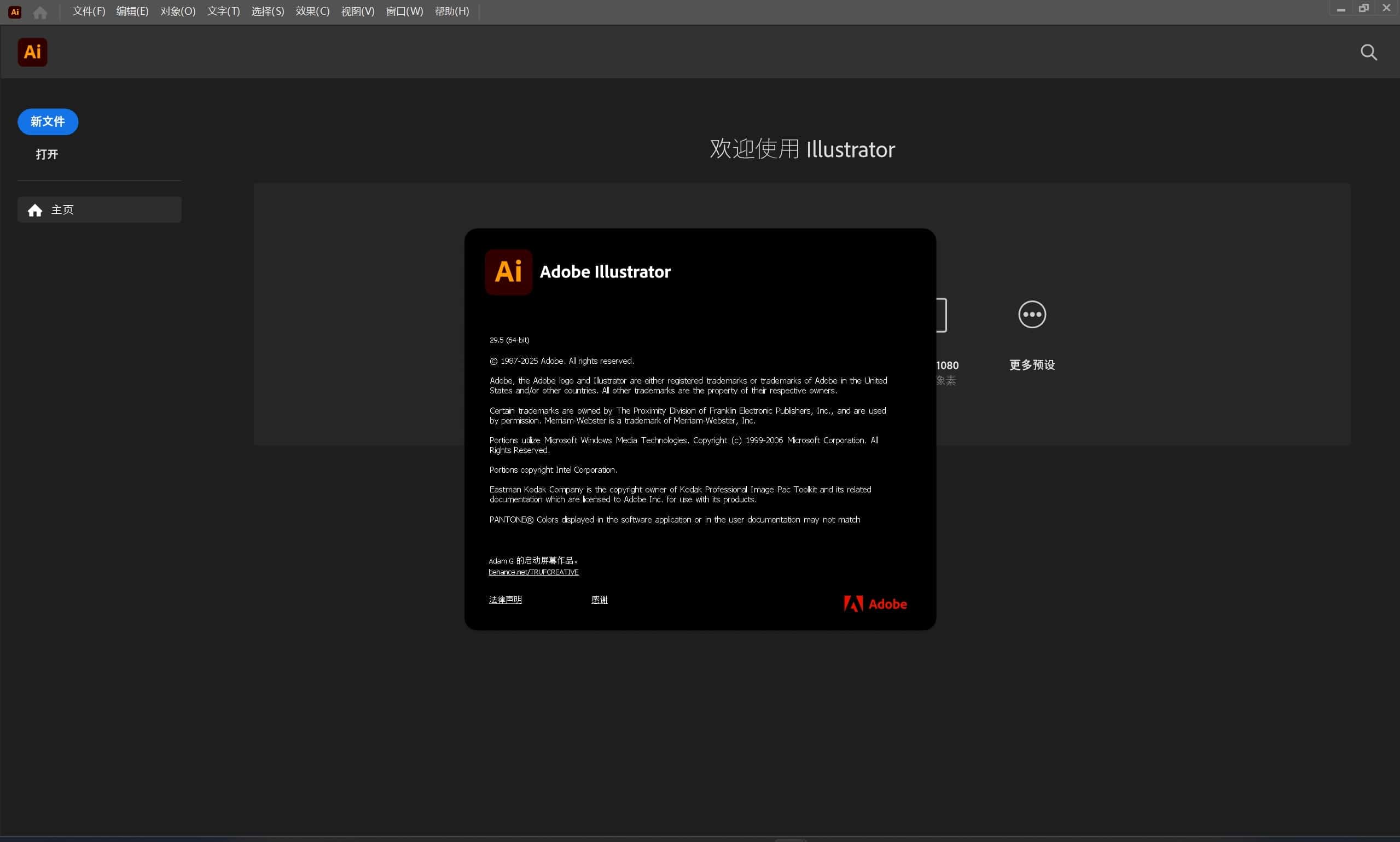
Task: Select 主页 in the left sidebar
Action: click(62, 210)
